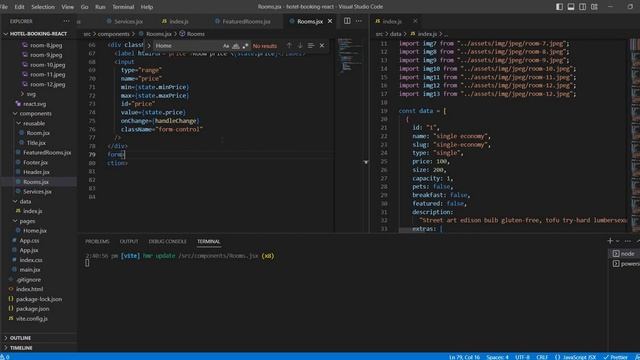Go to next find match
The image size is (640, 360).
300,46
